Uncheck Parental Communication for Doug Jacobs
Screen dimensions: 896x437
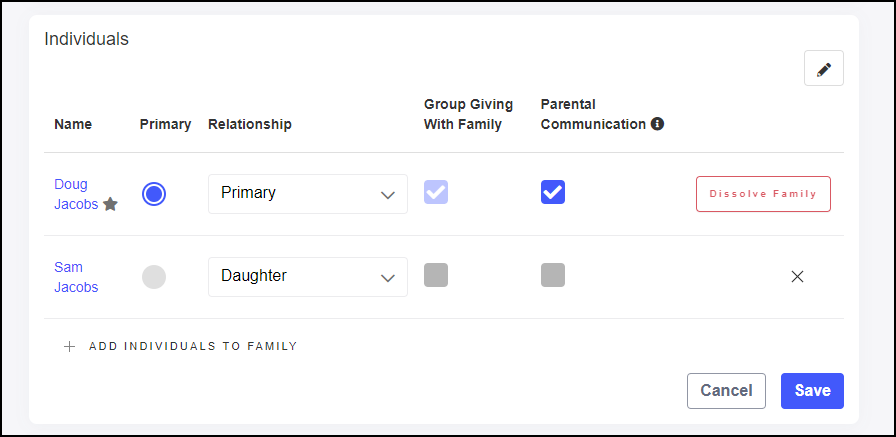(553, 192)
